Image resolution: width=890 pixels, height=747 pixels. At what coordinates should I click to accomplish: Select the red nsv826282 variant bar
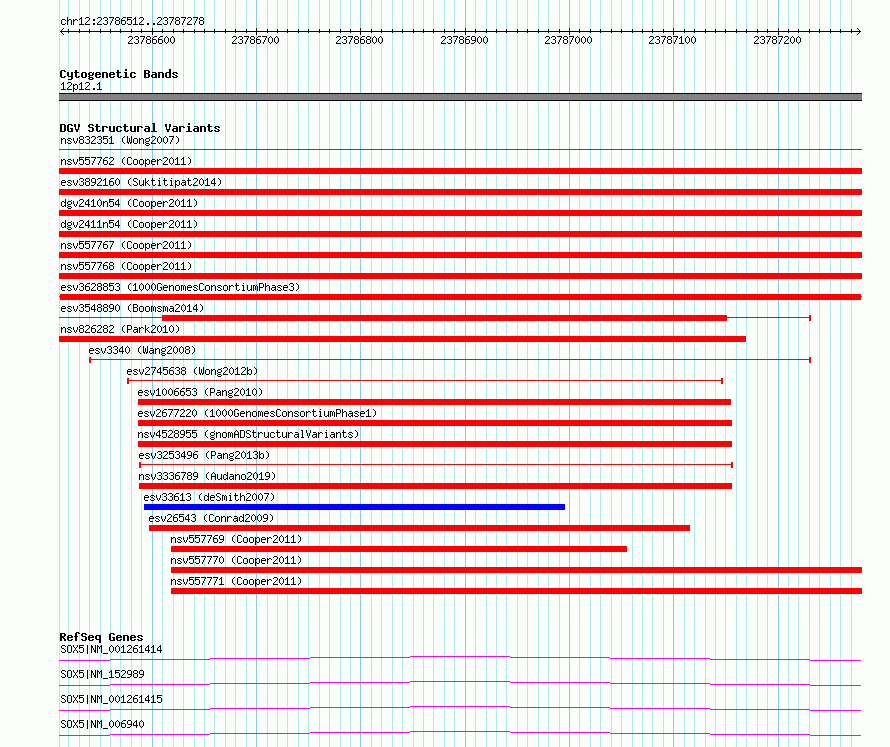pyautogui.click(x=402, y=339)
